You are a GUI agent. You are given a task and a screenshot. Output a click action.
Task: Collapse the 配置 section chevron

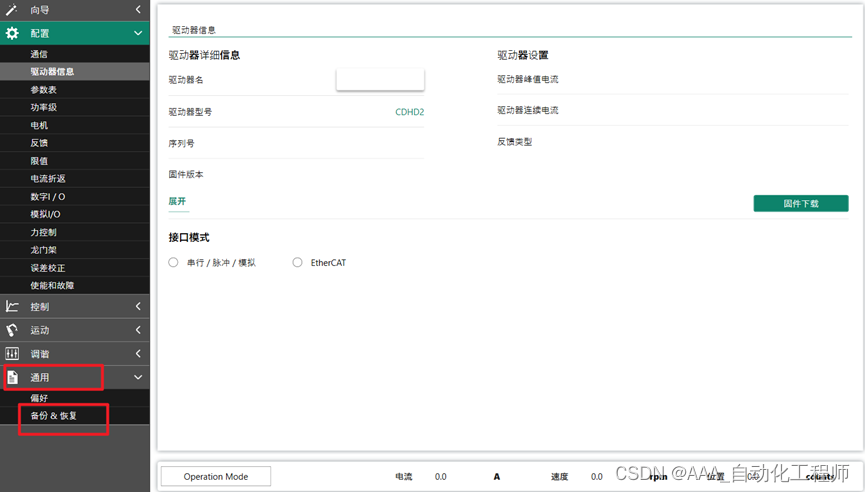tap(138, 33)
